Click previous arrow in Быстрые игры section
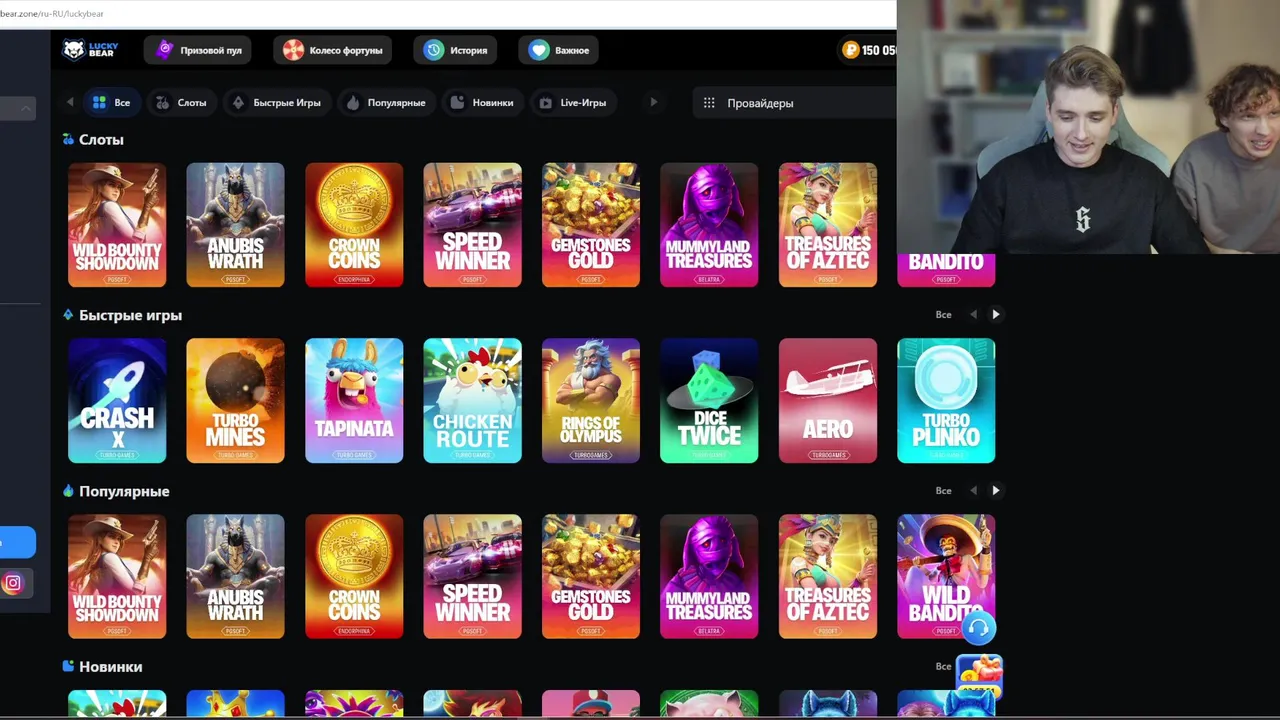 point(973,315)
